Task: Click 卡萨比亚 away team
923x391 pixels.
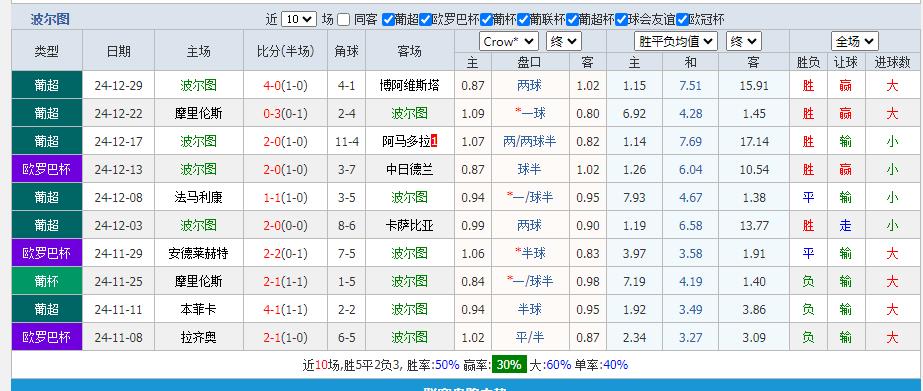Action: tap(410, 226)
